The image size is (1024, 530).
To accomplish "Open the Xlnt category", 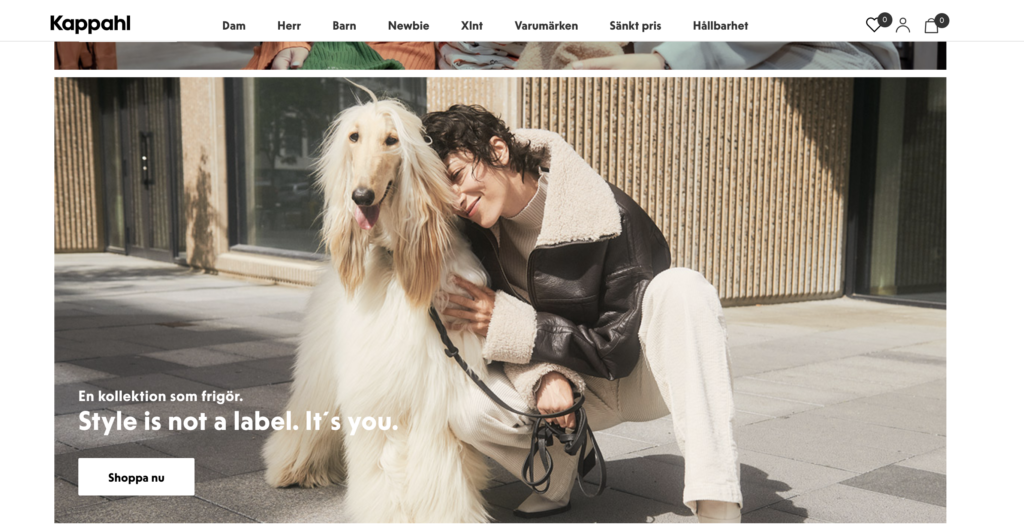I will click(x=472, y=26).
